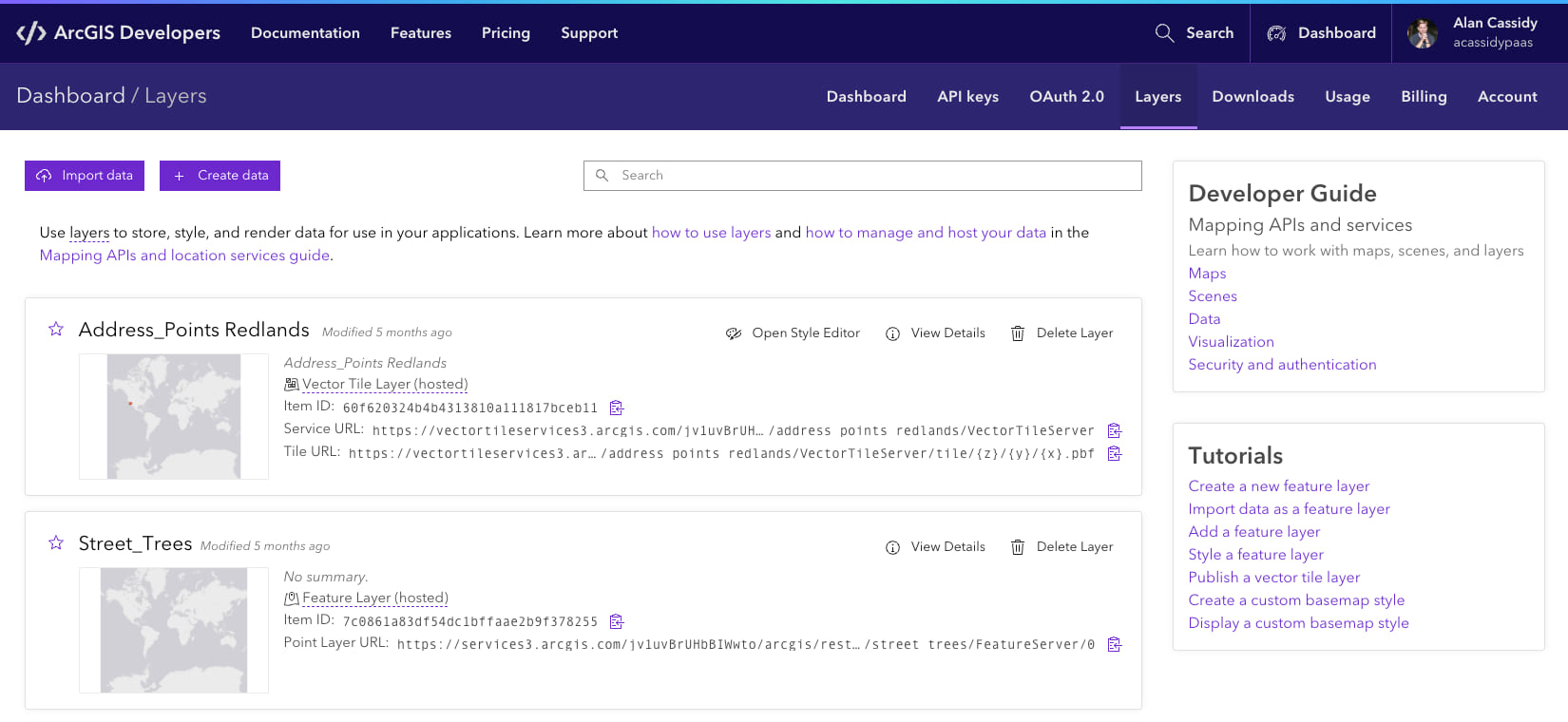Viewport: 1568px width, 722px height.
Task: Switch to the Downloads tab
Action: tap(1252, 96)
